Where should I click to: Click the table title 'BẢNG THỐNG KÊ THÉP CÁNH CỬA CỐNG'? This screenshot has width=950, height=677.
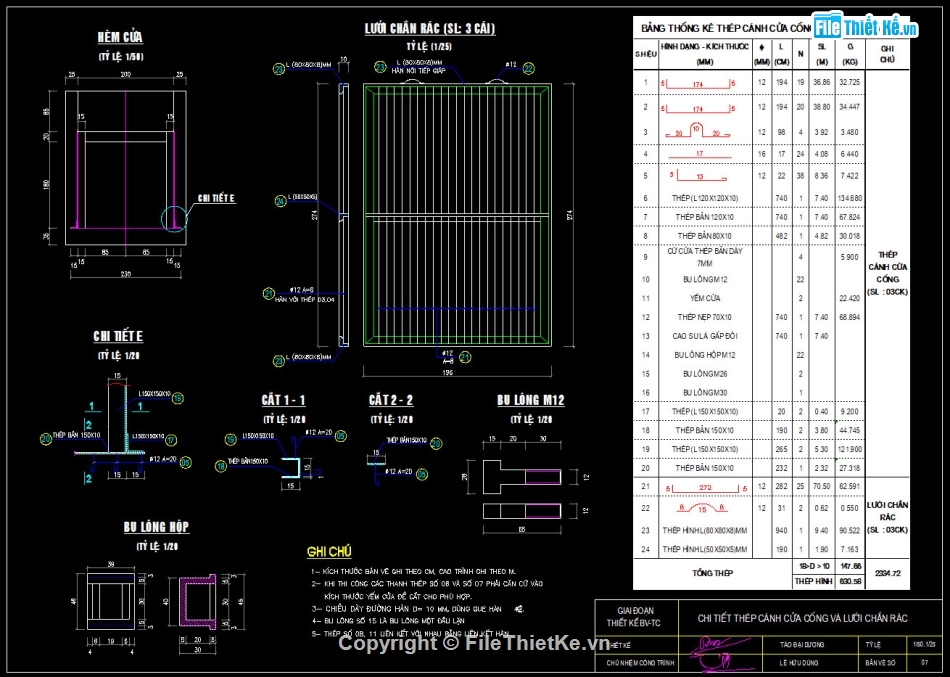(x=726, y=28)
